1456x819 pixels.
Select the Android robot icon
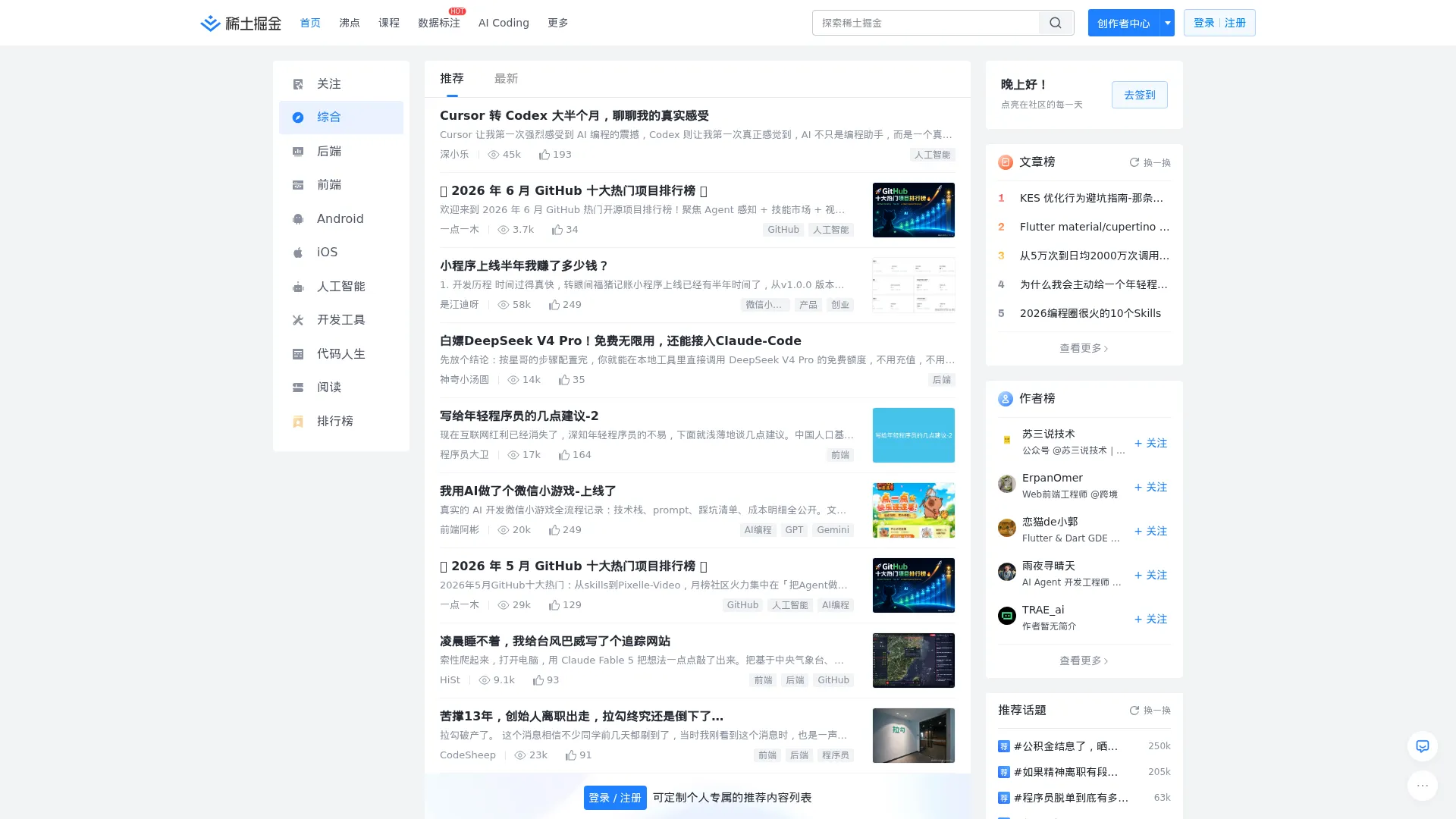coord(298,219)
